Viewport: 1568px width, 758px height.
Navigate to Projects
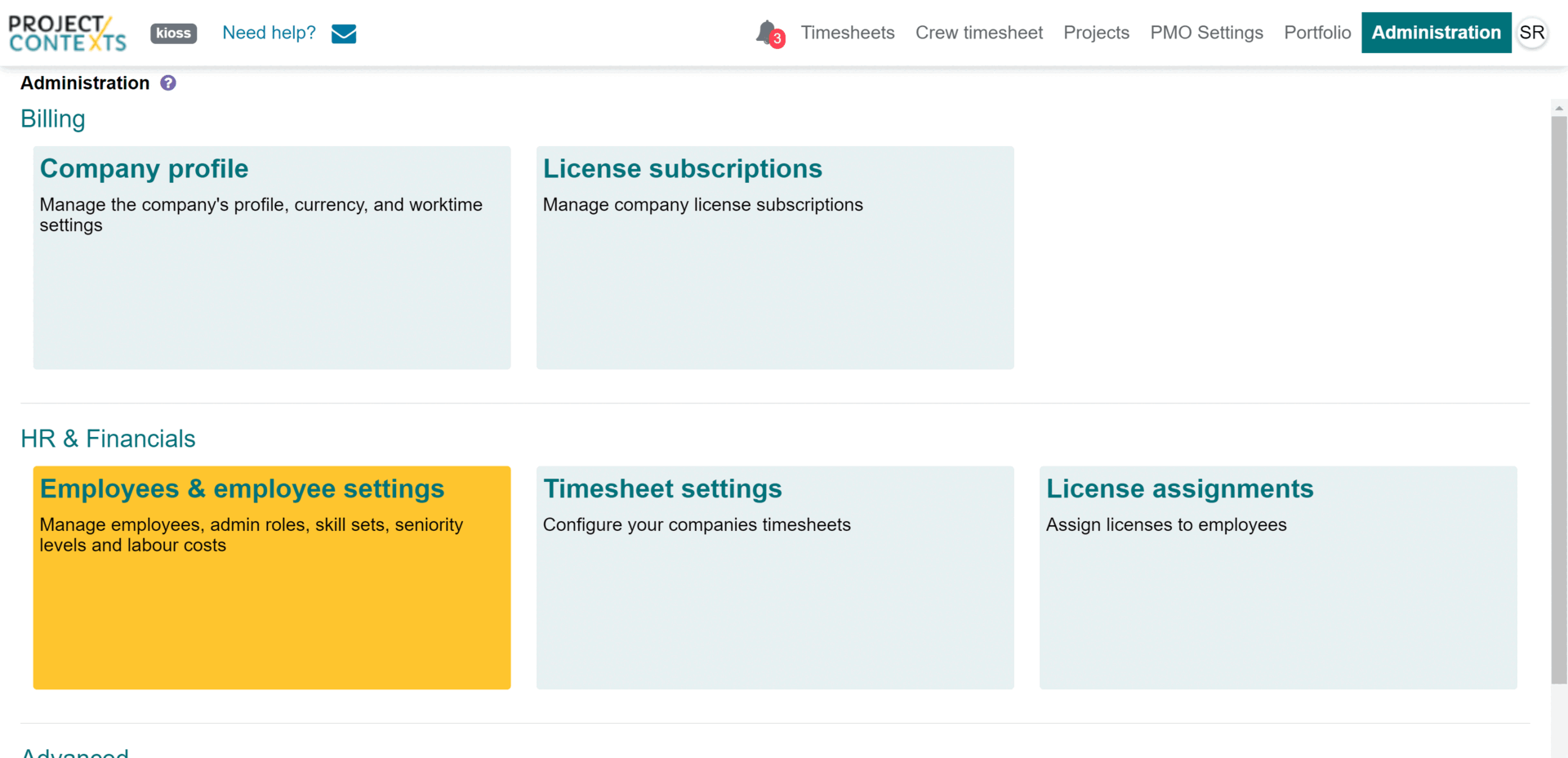[x=1096, y=33]
